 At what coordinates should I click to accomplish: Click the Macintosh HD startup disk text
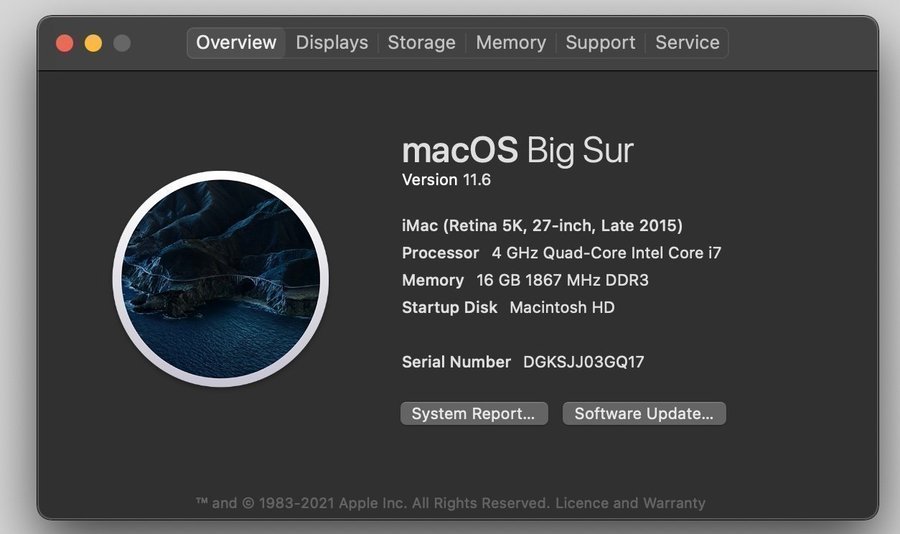click(561, 307)
